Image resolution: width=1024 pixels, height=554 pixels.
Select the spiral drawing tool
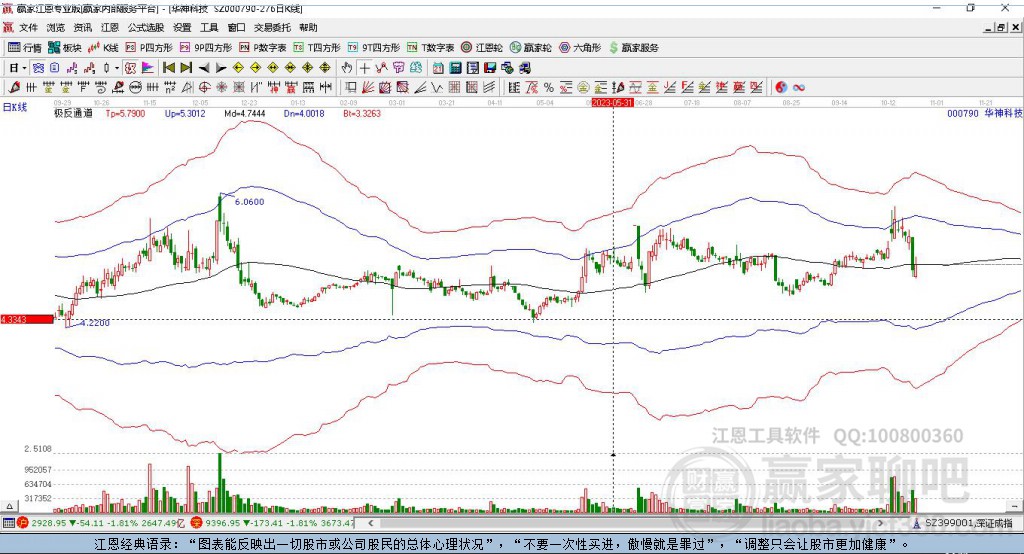click(100, 87)
